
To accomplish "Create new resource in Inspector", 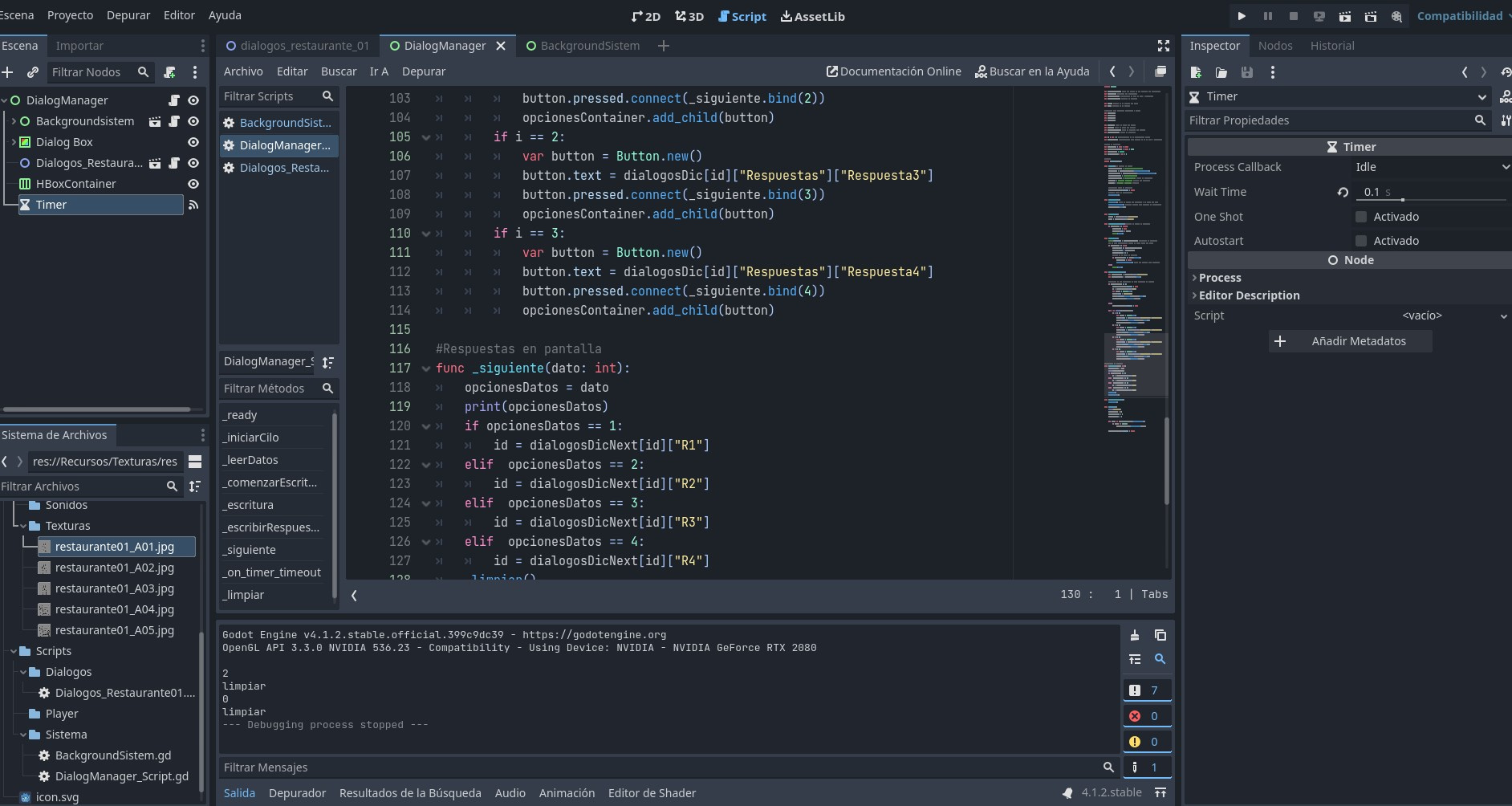I will pyautogui.click(x=1196, y=72).
